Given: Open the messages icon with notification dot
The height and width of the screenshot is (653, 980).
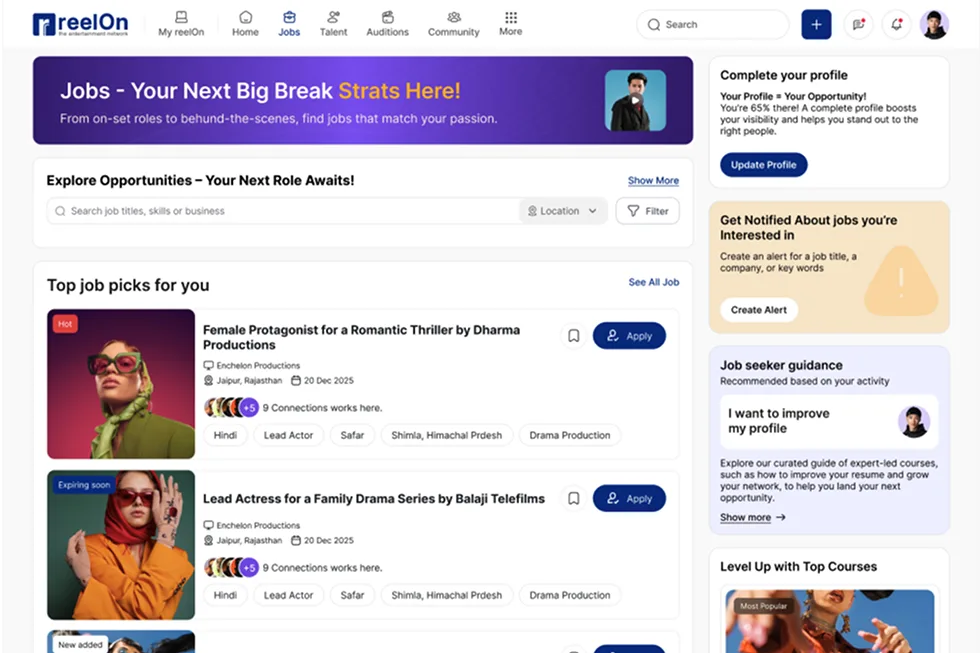Looking at the screenshot, I should (857, 24).
